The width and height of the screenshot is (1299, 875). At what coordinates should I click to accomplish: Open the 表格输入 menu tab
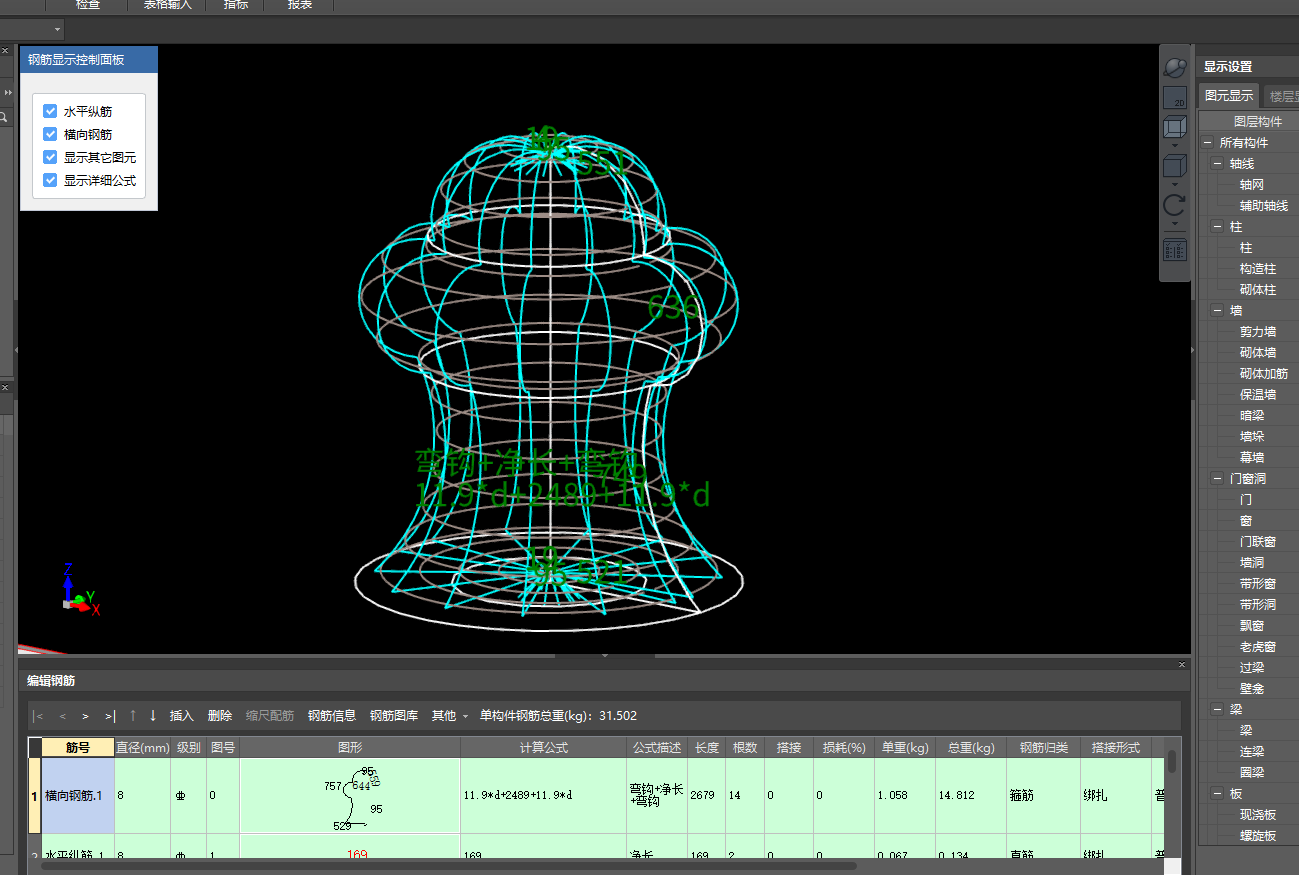click(167, 5)
